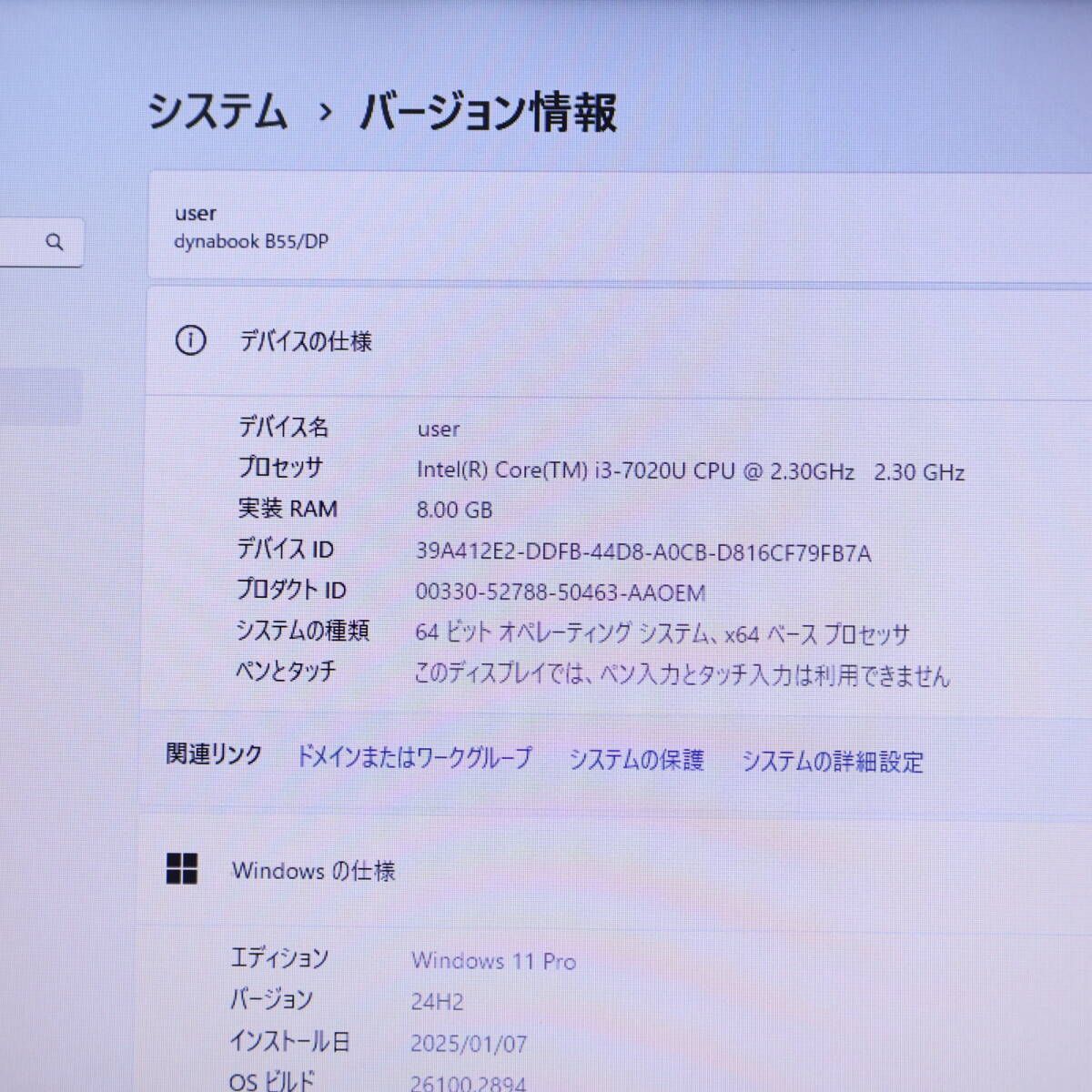This screenshot has width=1092, height=1092.
Task: Open システムの詳細設定 link
Action: (833, 761)
